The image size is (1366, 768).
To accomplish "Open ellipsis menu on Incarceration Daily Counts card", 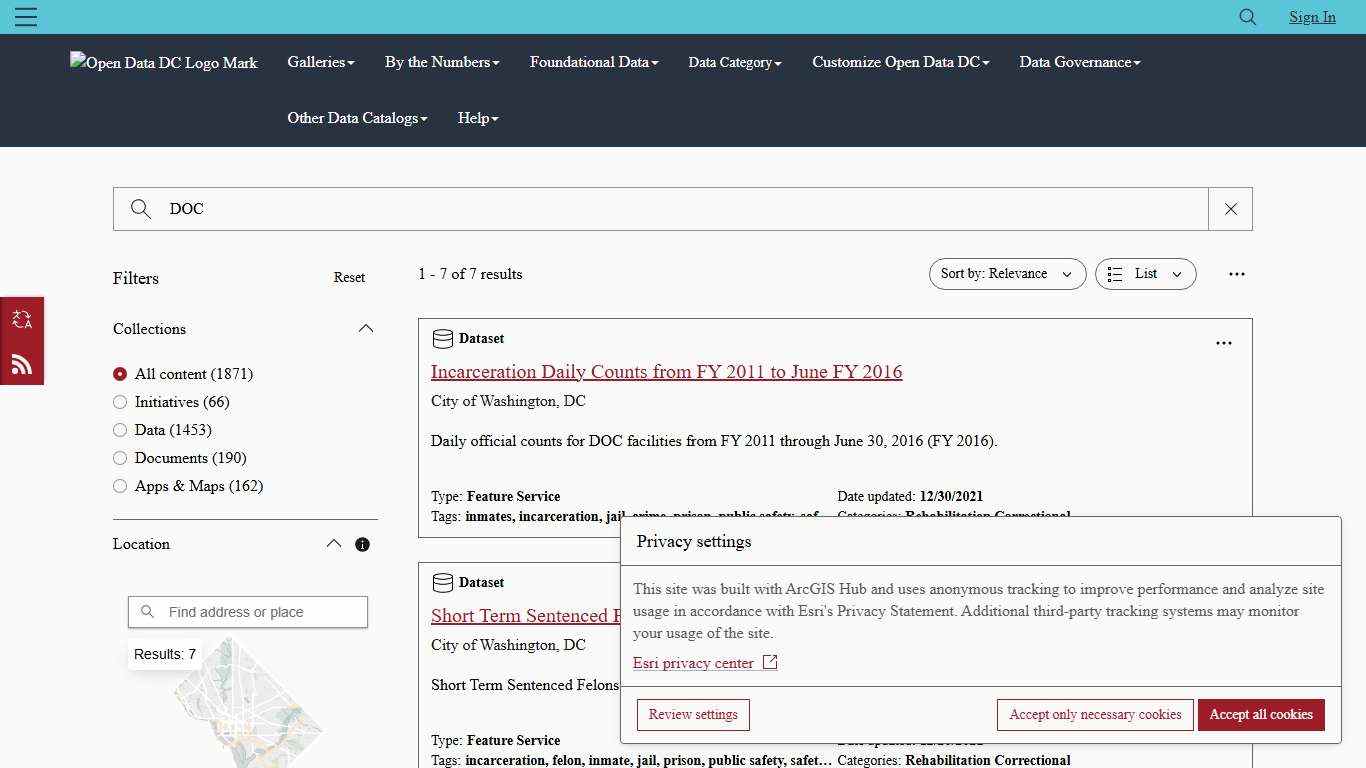I will (x=1223, y=343).
